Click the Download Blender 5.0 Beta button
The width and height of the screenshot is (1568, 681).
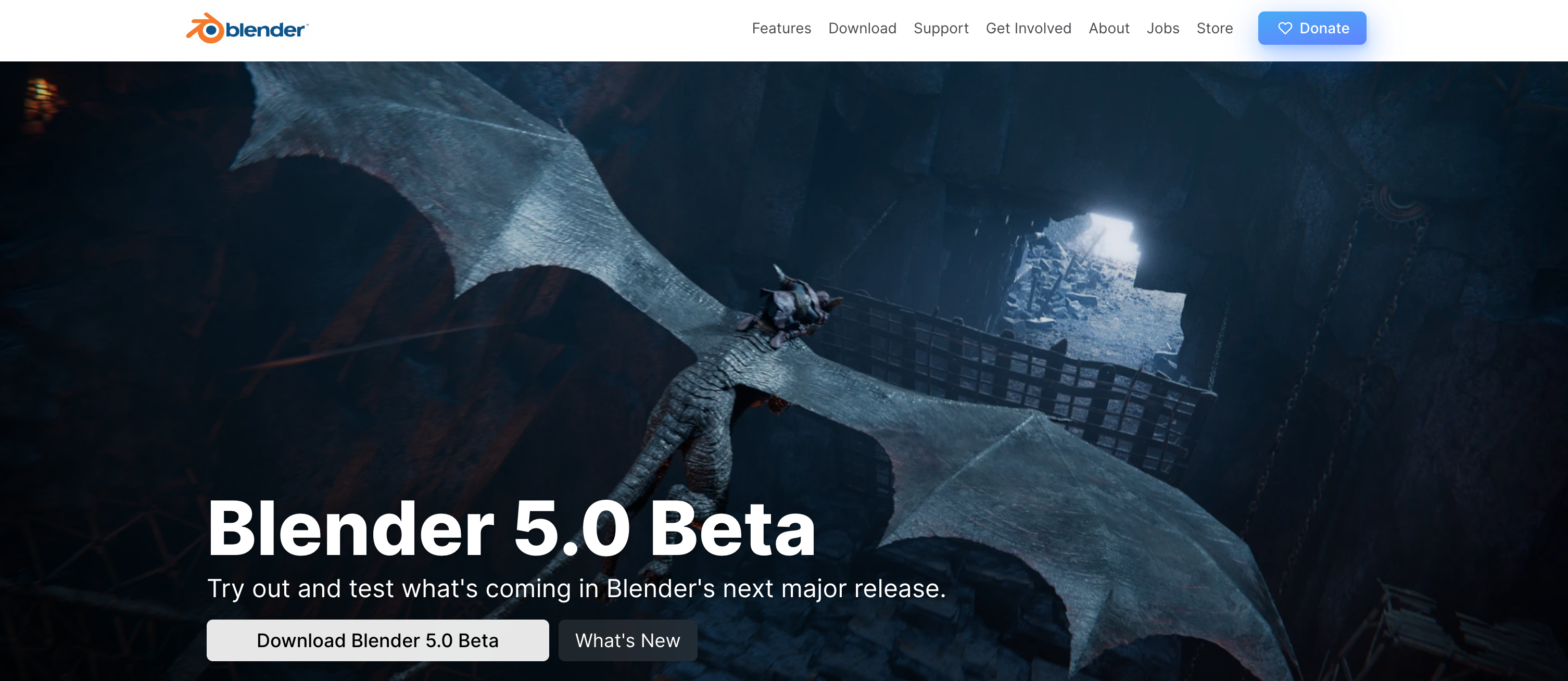pyautogui.click(x=377, y=640)
